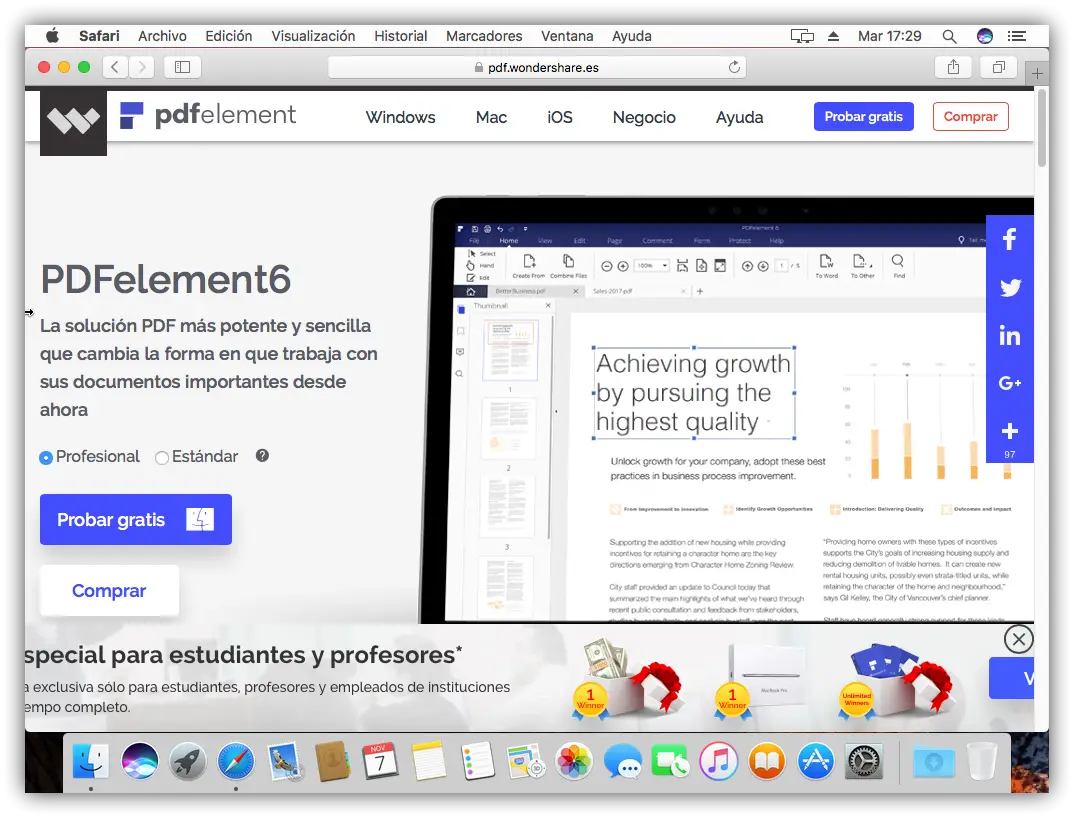Open the Windows navigation link

(401, 117)
